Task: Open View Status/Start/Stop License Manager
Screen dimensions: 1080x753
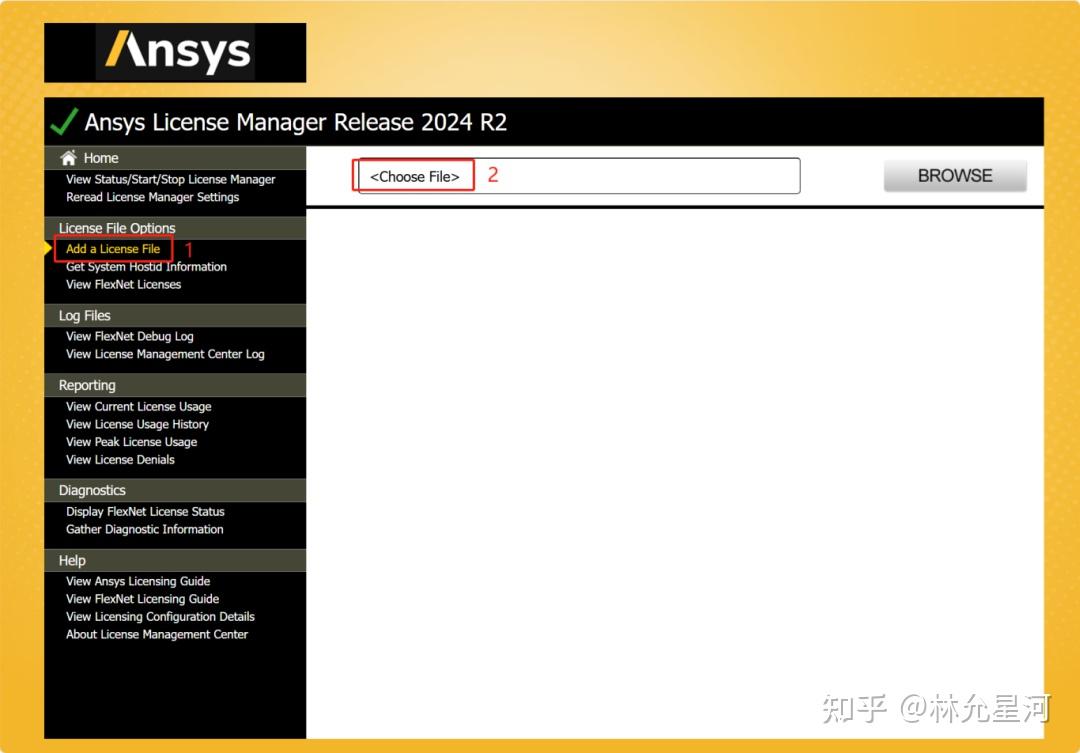Action: (x=170, y=179)
